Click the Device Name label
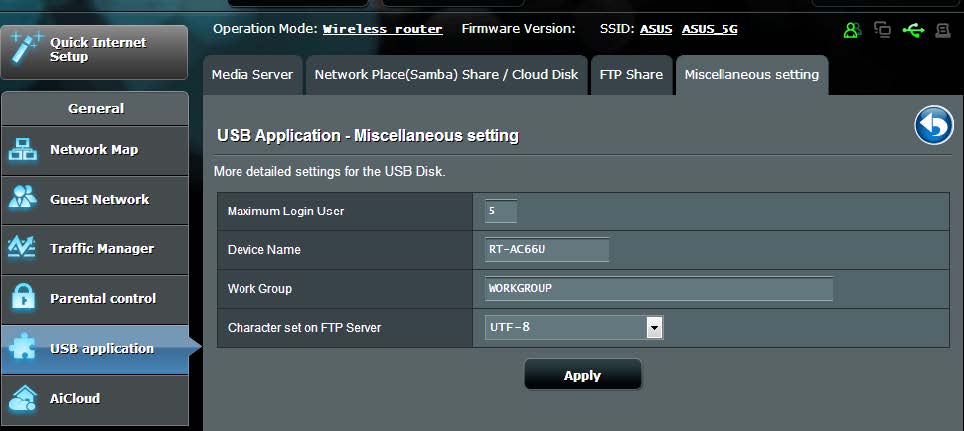This screenshot has width=964, height=431. 264,250
